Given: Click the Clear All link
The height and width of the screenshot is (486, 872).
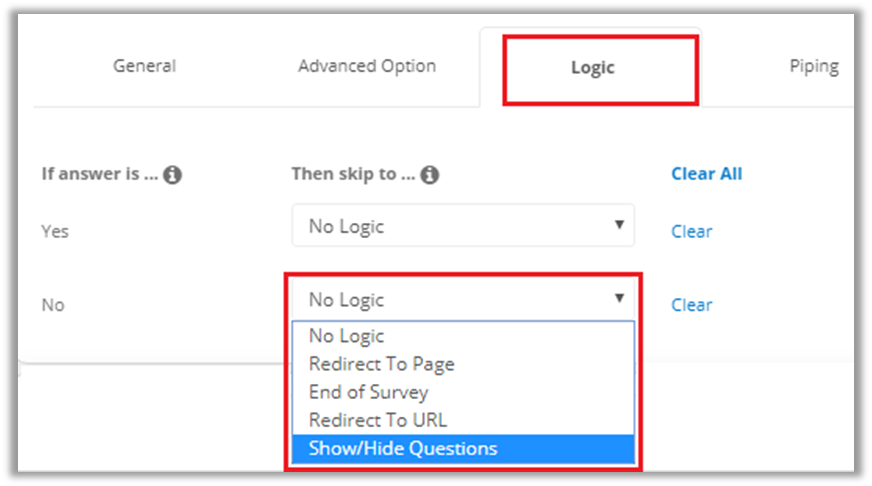Looking at the screenshot, I should [706, 174].
